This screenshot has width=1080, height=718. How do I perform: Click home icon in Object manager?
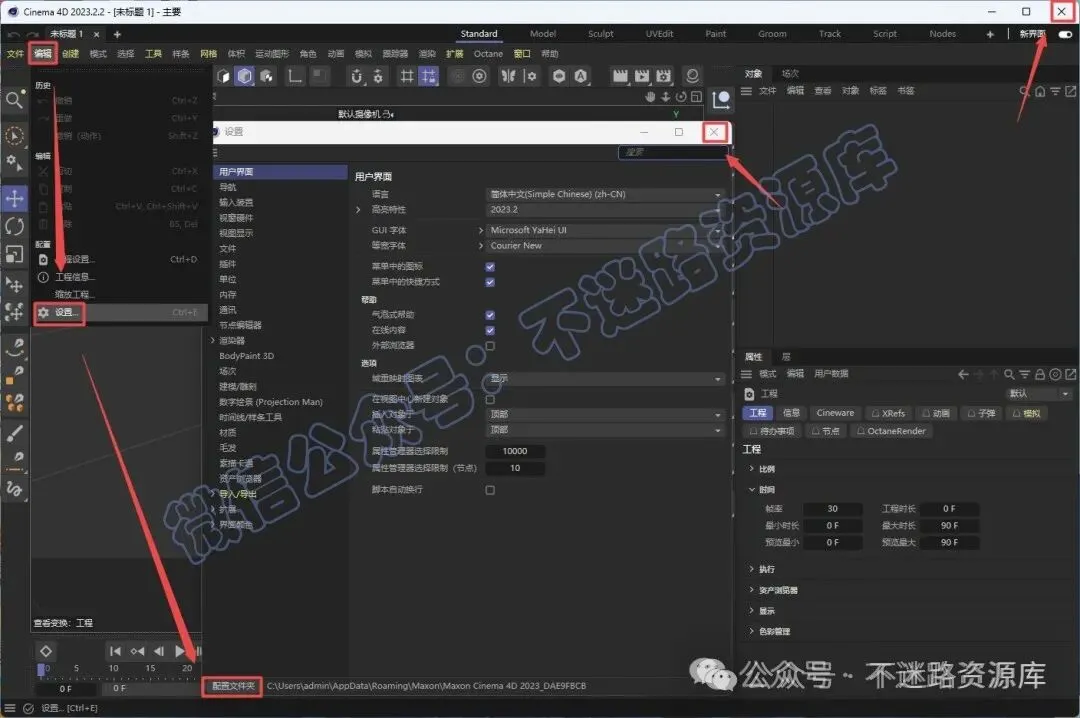(1040, 91)
